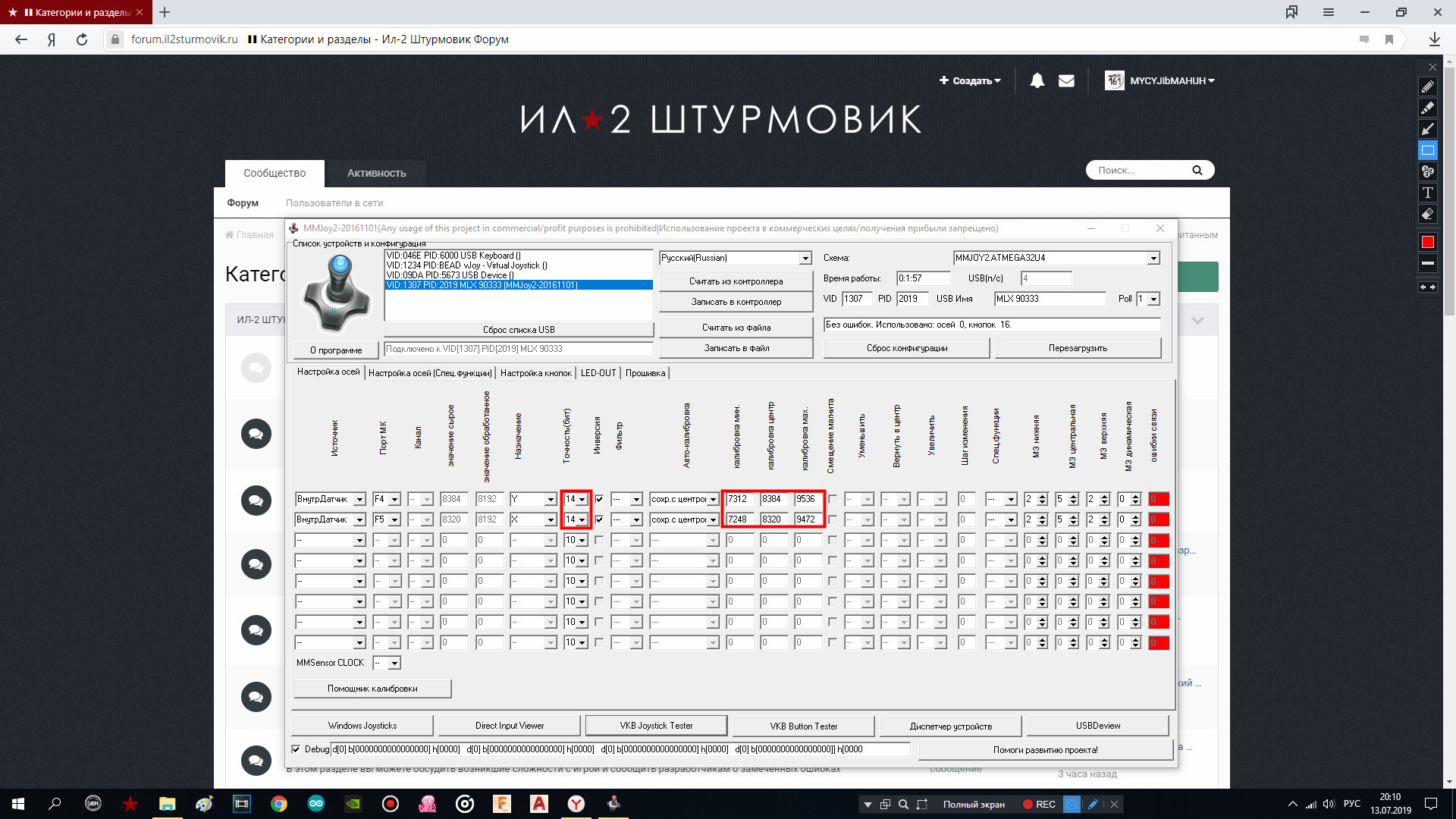1456x819 pixels.
Task: Click the USB Имя input field
Action: coord(1050,299)
